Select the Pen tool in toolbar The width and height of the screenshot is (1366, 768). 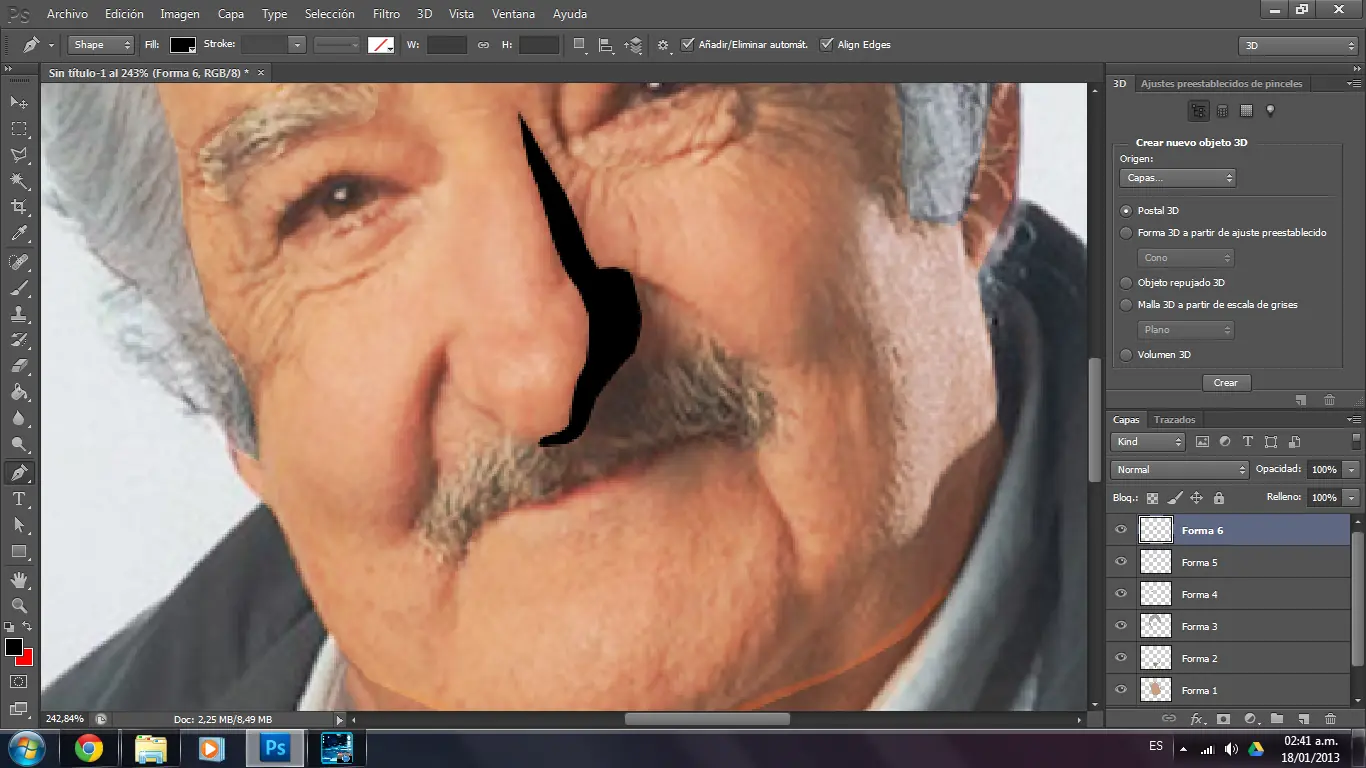[x=19, y=472]
